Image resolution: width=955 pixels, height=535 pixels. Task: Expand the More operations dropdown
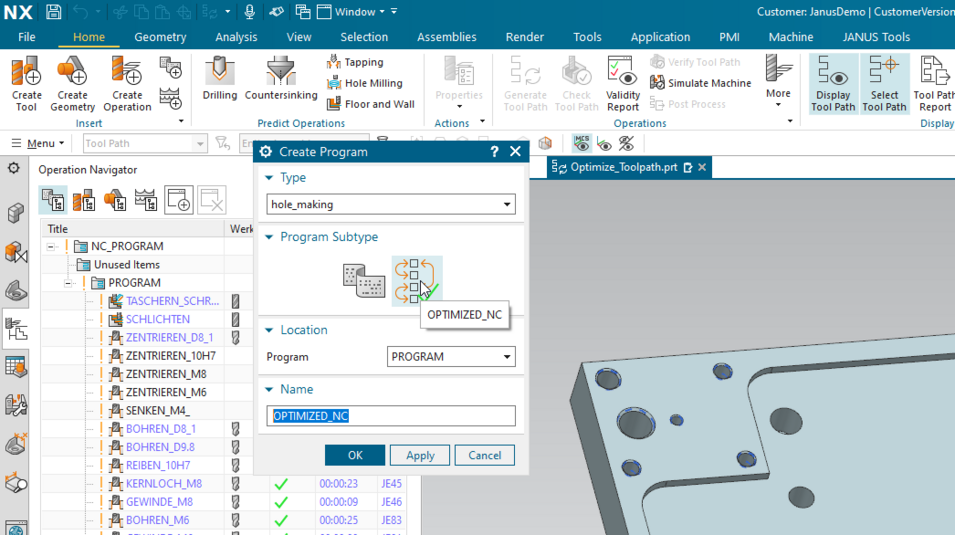pyautogui.click(x=778, y=82)
